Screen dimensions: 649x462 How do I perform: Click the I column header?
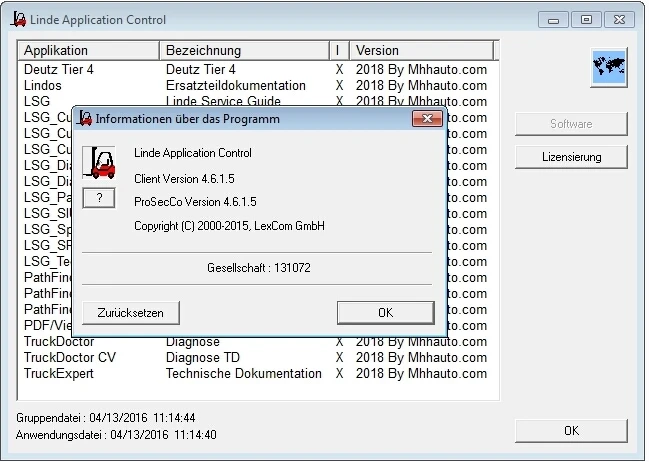(x=340, y=51)
